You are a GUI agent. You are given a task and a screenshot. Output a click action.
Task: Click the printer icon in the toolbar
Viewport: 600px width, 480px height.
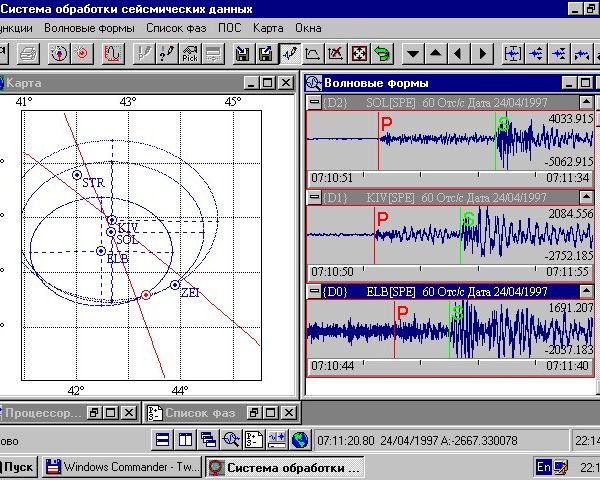(30, 53)
